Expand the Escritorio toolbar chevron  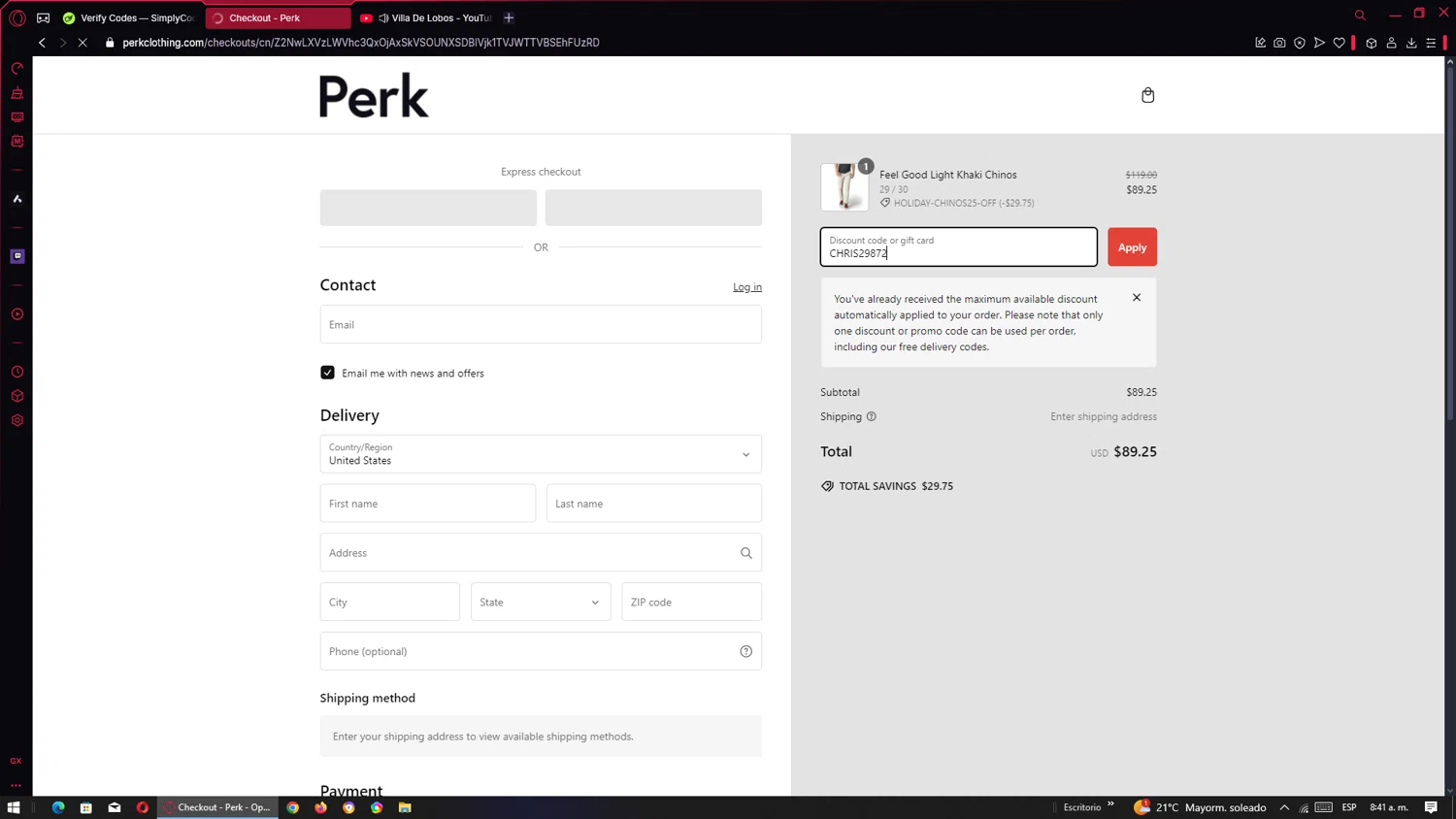coord(1110,804)
